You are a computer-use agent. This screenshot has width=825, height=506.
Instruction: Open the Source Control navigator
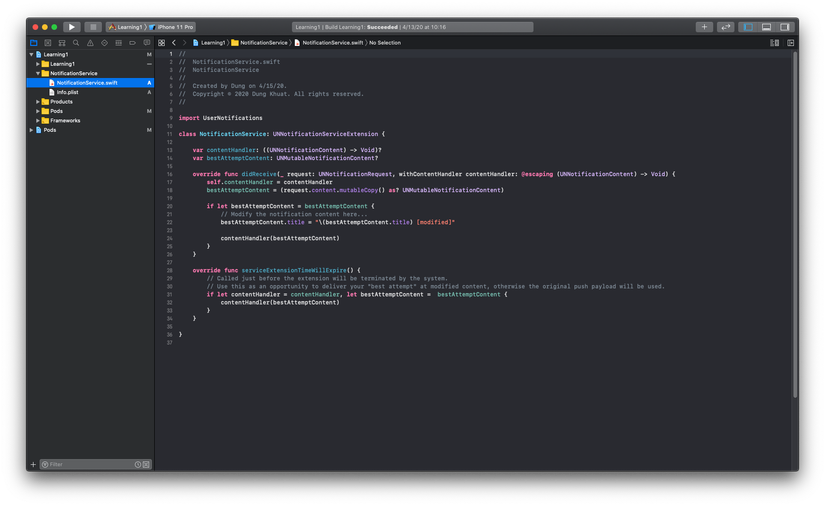tap(48, 43)
